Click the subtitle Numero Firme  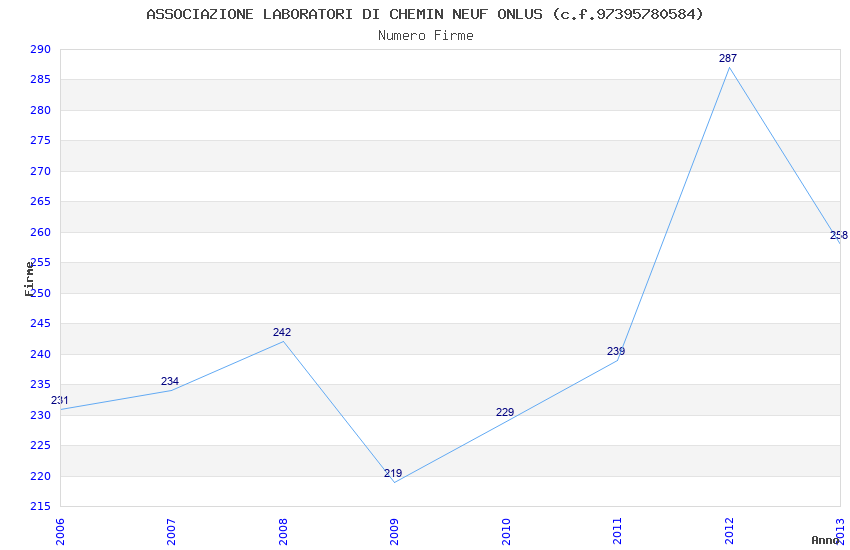(x=426, y=36)
